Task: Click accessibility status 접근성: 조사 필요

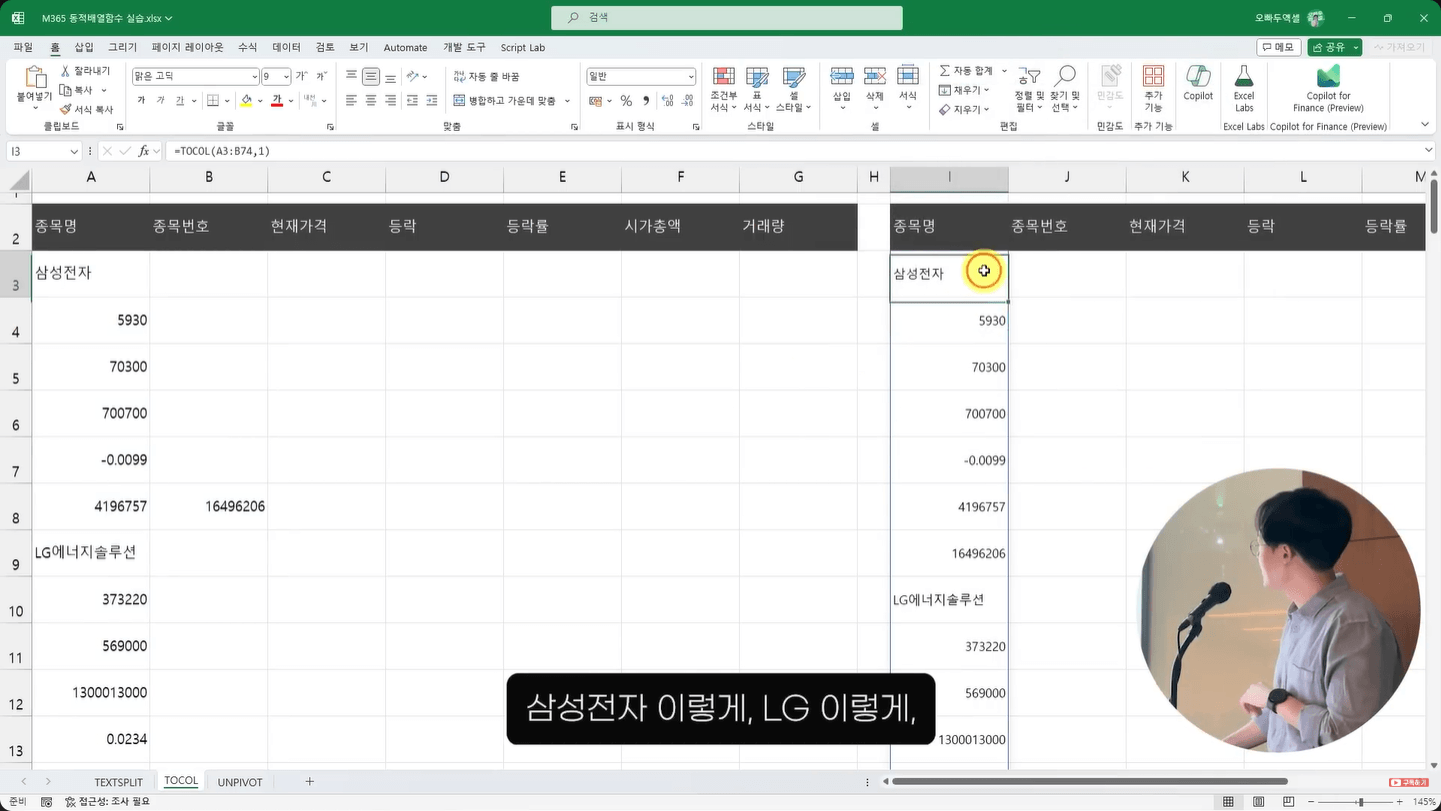Action: pos(107,802)
